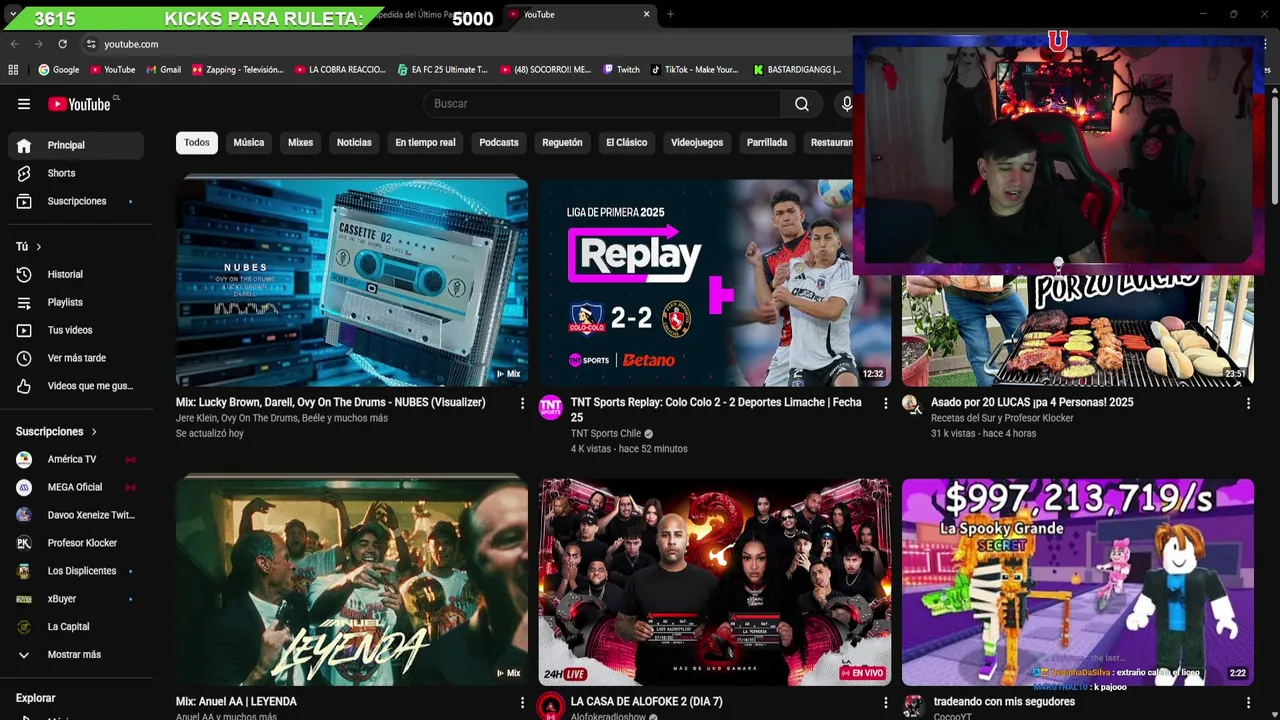Click the YouTube search input field
The width and height of the screenshot is (1280, 720).
coord(602,104)
